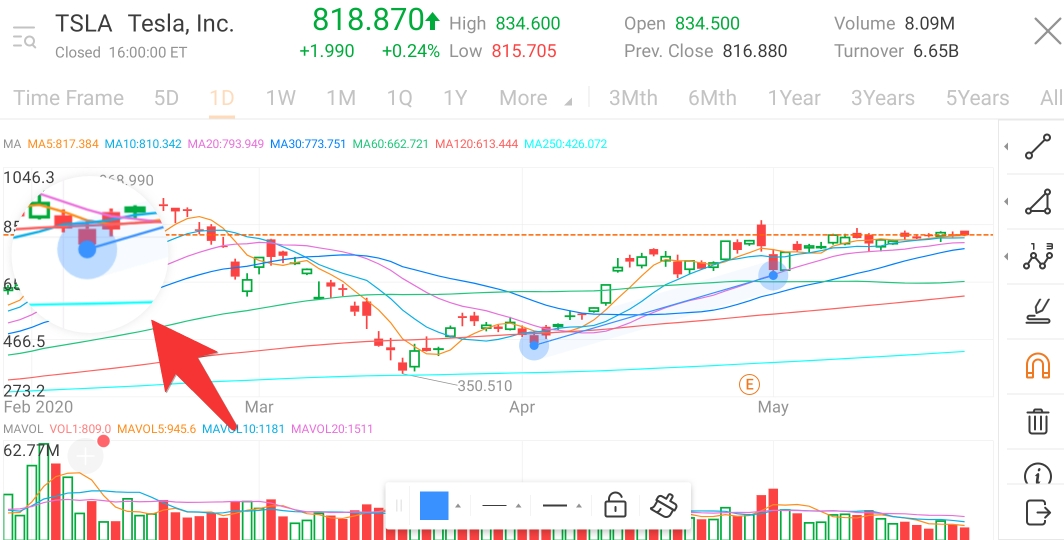Image resolution: width=1064 pixels, height=540 pixels.
Task: Select the triangle shape drawing tool
Action: click(x=1038, y=201)
